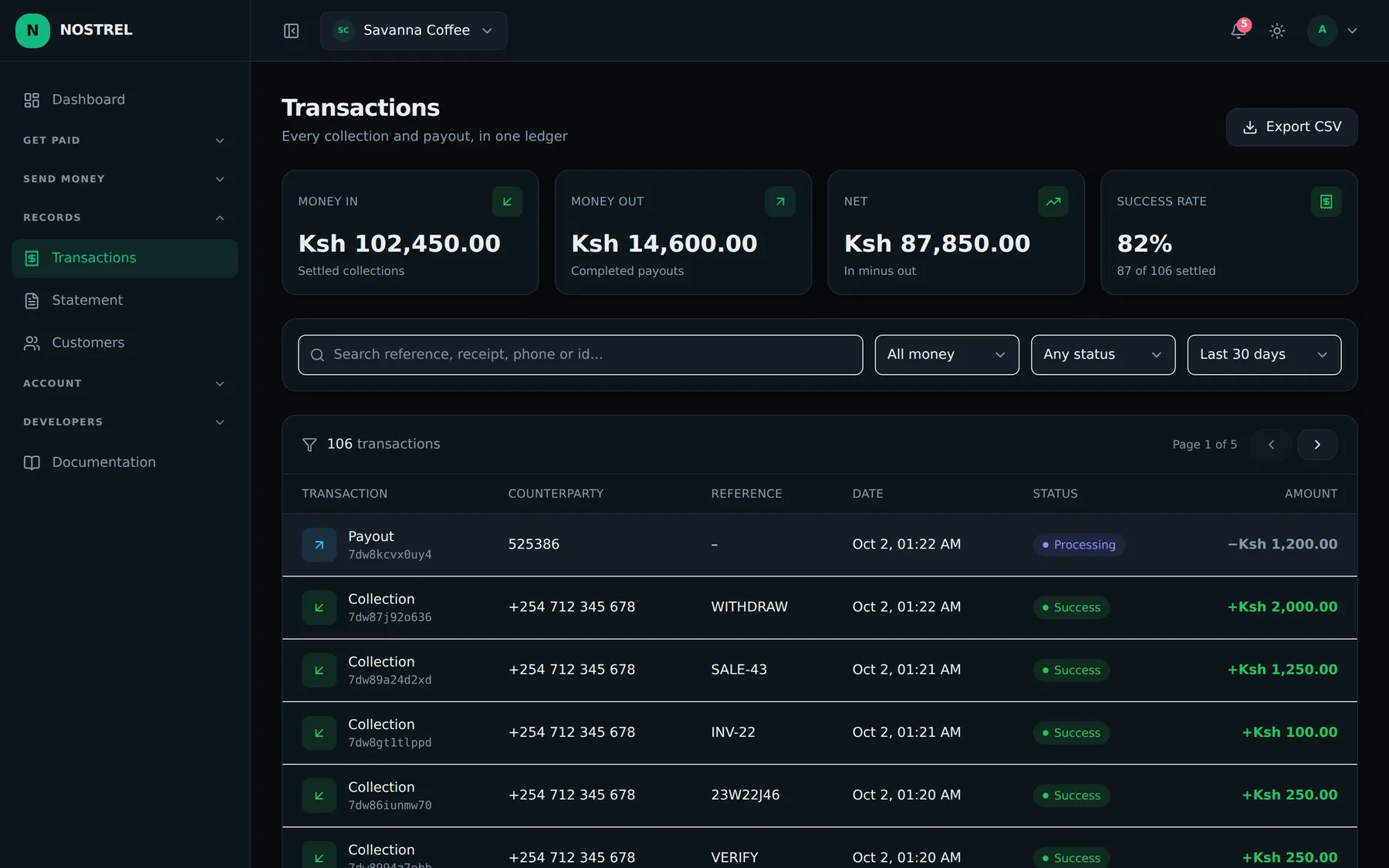Open the All money filter dropdown
This screenshot has width=1389, height=868.
(x=947, y=355)
